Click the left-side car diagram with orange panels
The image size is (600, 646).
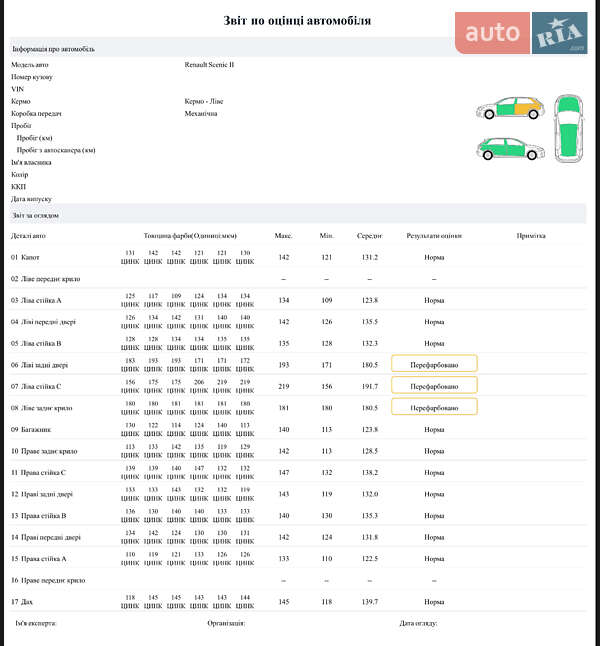(x=510, y=109)
